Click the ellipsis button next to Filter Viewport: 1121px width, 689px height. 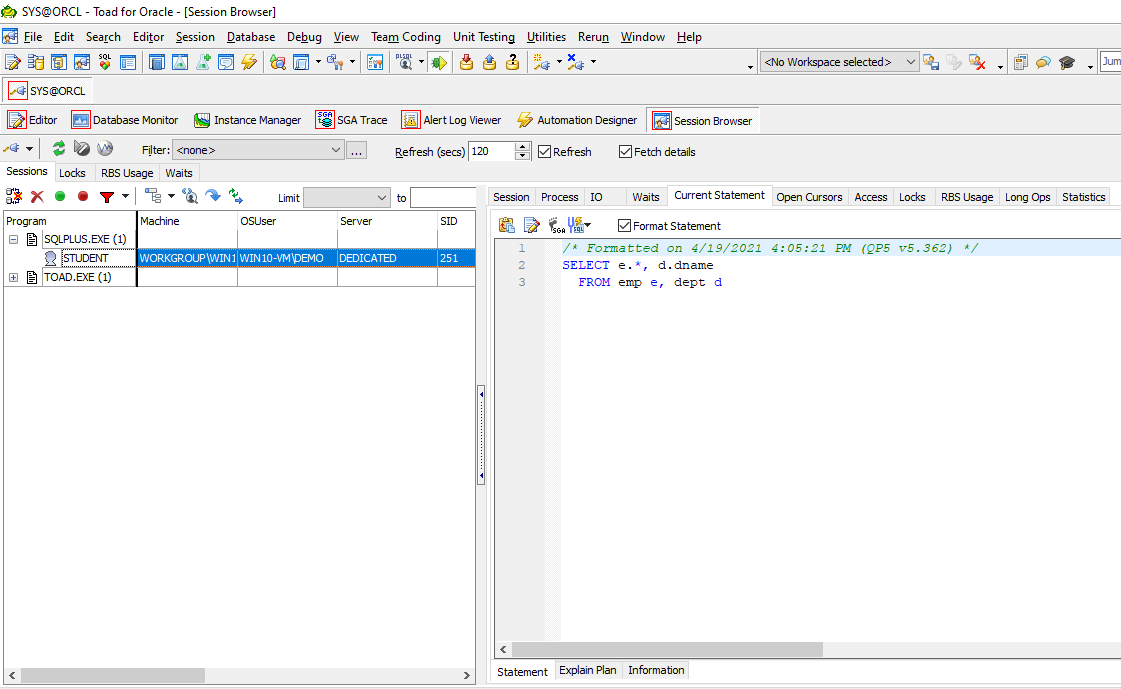click(357, 151)
